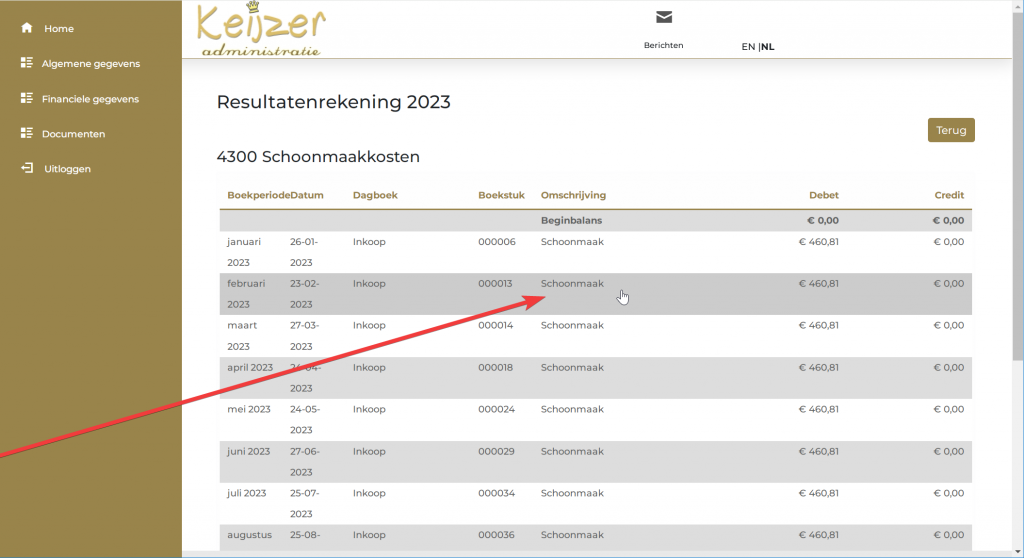Screen dimensions: 1024x558
Task: Open the Documenten menu item
Action: 73,134
